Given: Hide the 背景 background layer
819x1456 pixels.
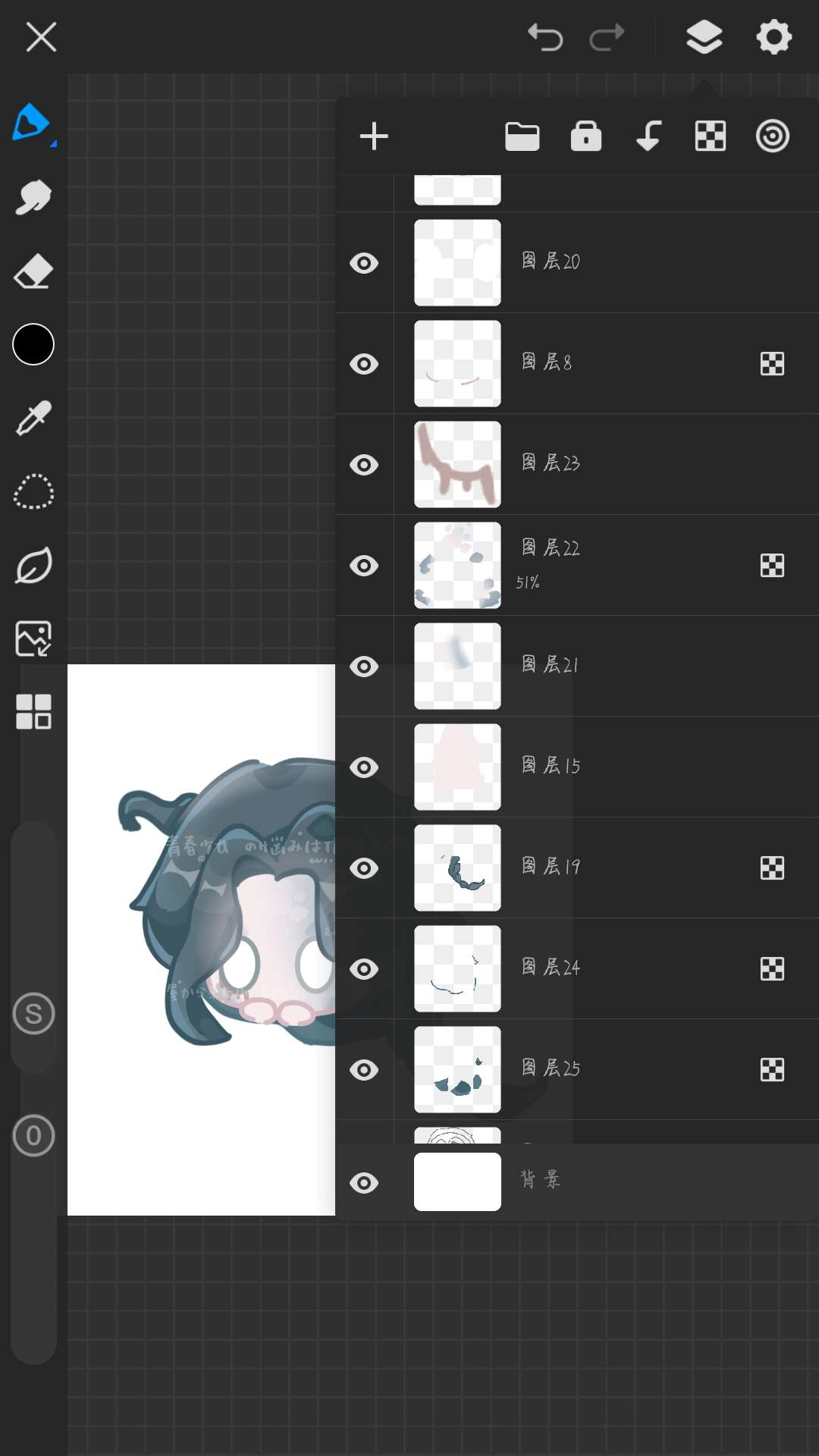Looking at the screenshot, I should [364, 1183].
